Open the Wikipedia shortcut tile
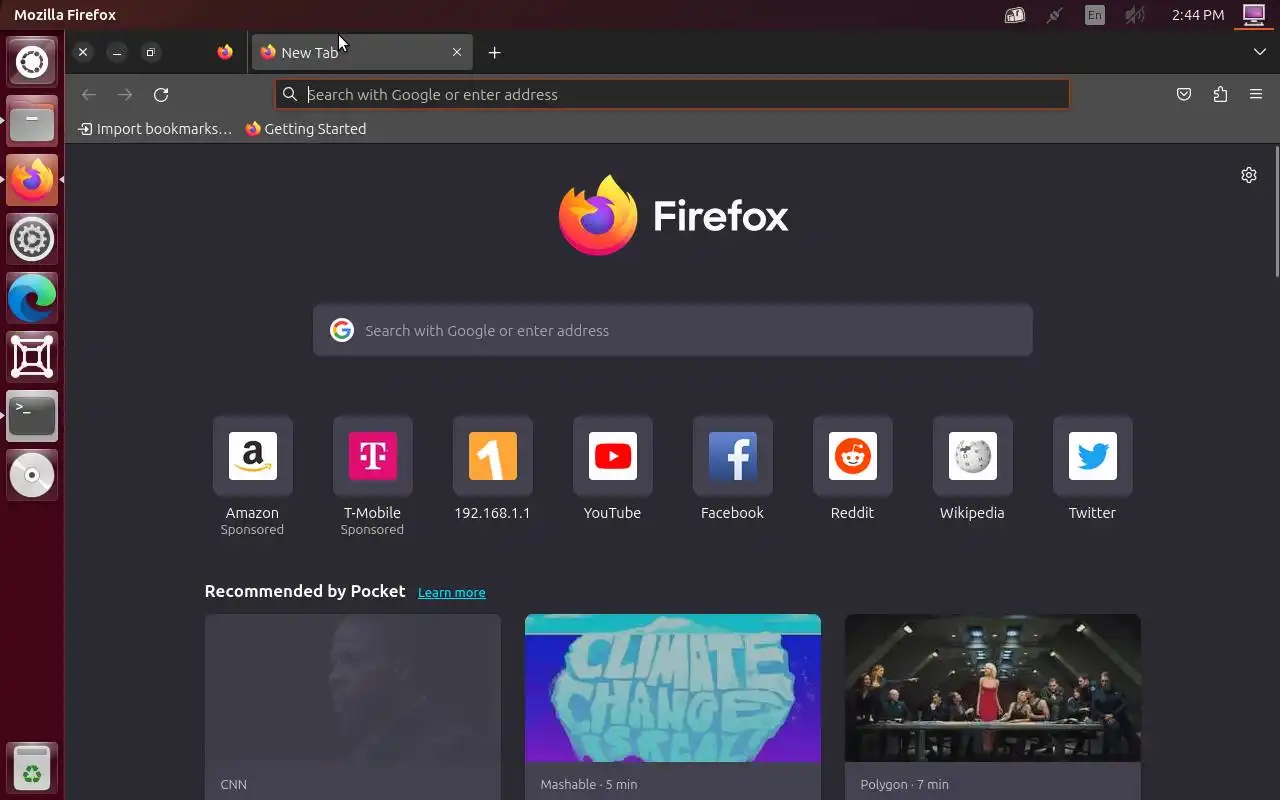This screenshot has width=1280, height=800. [972, 469]
